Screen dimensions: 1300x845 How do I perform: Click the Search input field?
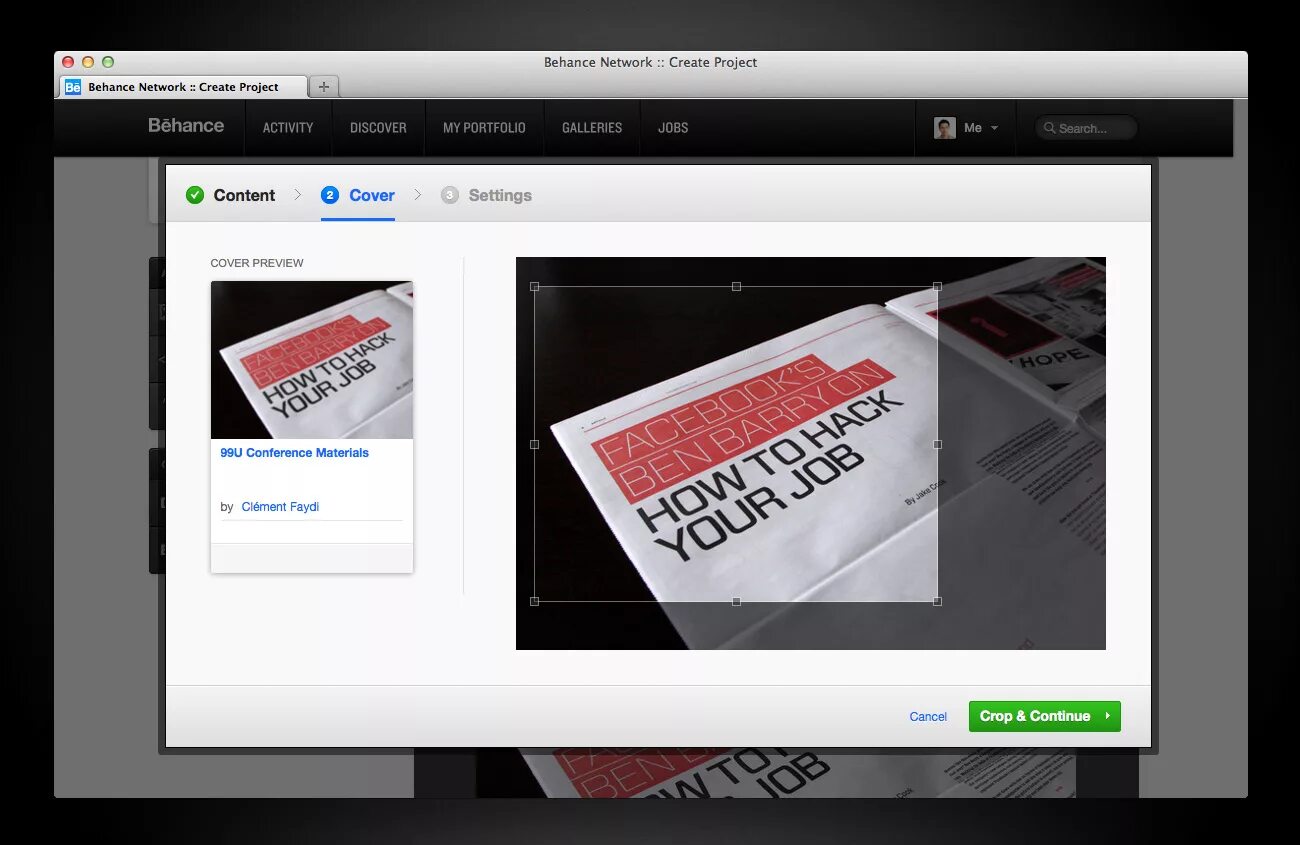pyautogui.click(x=1086, y=128)
